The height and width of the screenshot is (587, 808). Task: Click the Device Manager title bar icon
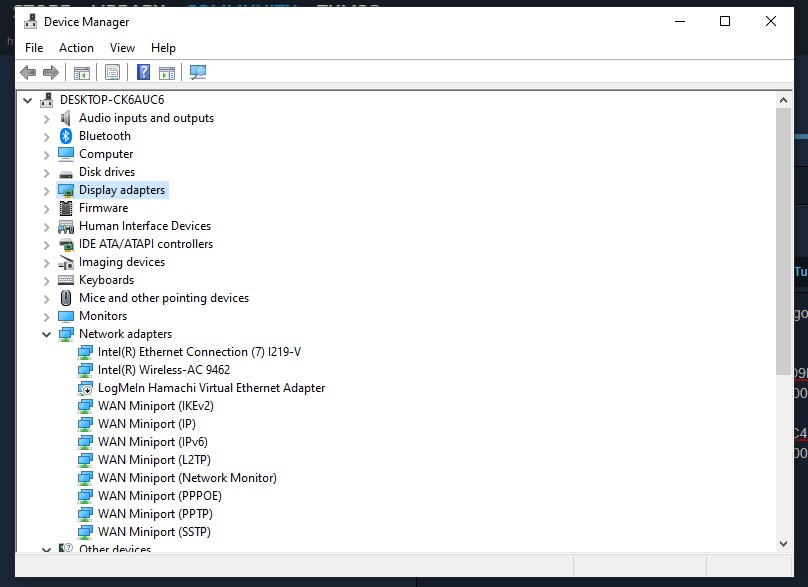tap(30, 22)
